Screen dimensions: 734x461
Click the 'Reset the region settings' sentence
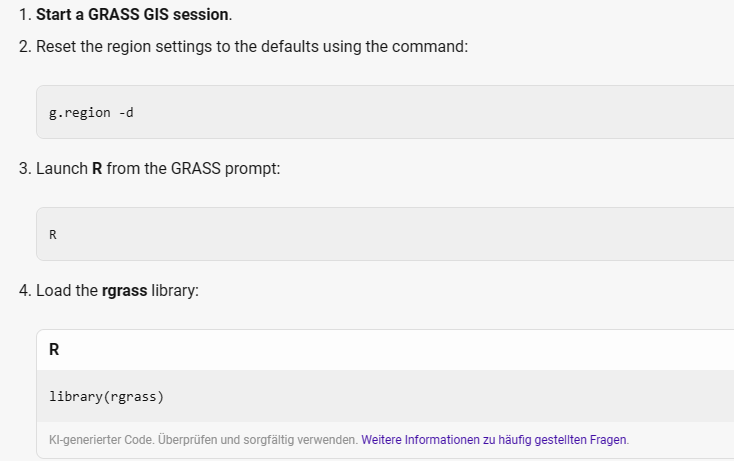coord(252,47)
